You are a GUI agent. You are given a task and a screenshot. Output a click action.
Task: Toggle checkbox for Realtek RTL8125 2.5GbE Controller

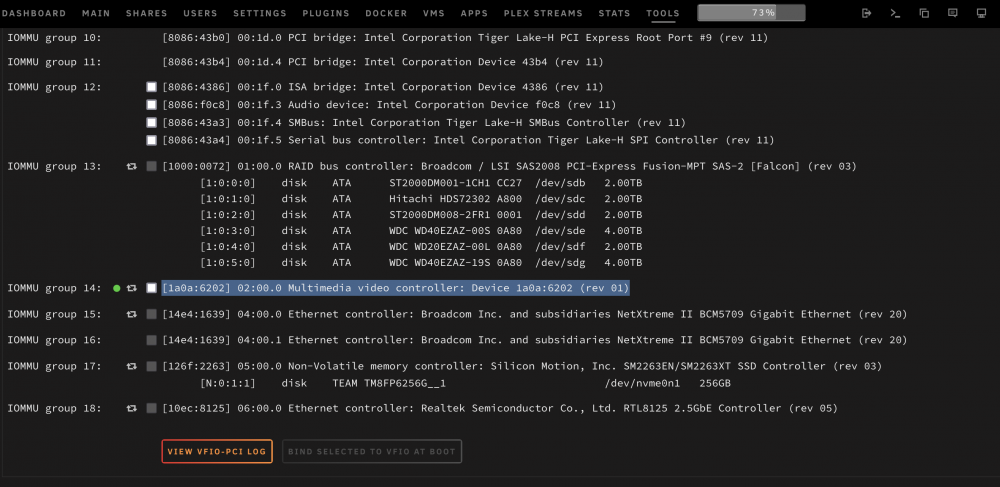[x=151, y=408]
